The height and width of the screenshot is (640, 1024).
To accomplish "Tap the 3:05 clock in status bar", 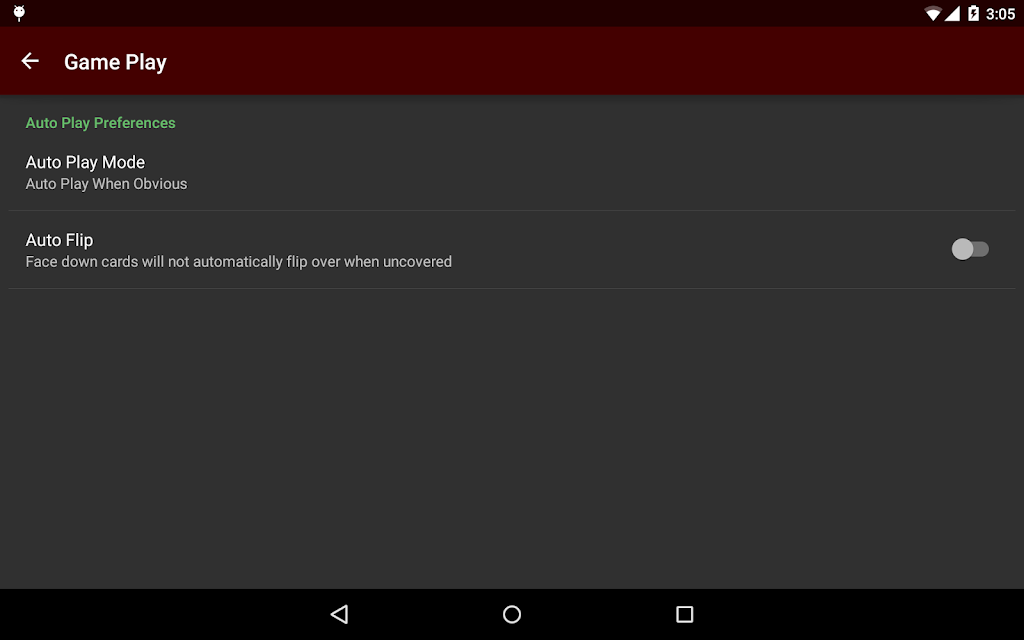I will 1000,14.
